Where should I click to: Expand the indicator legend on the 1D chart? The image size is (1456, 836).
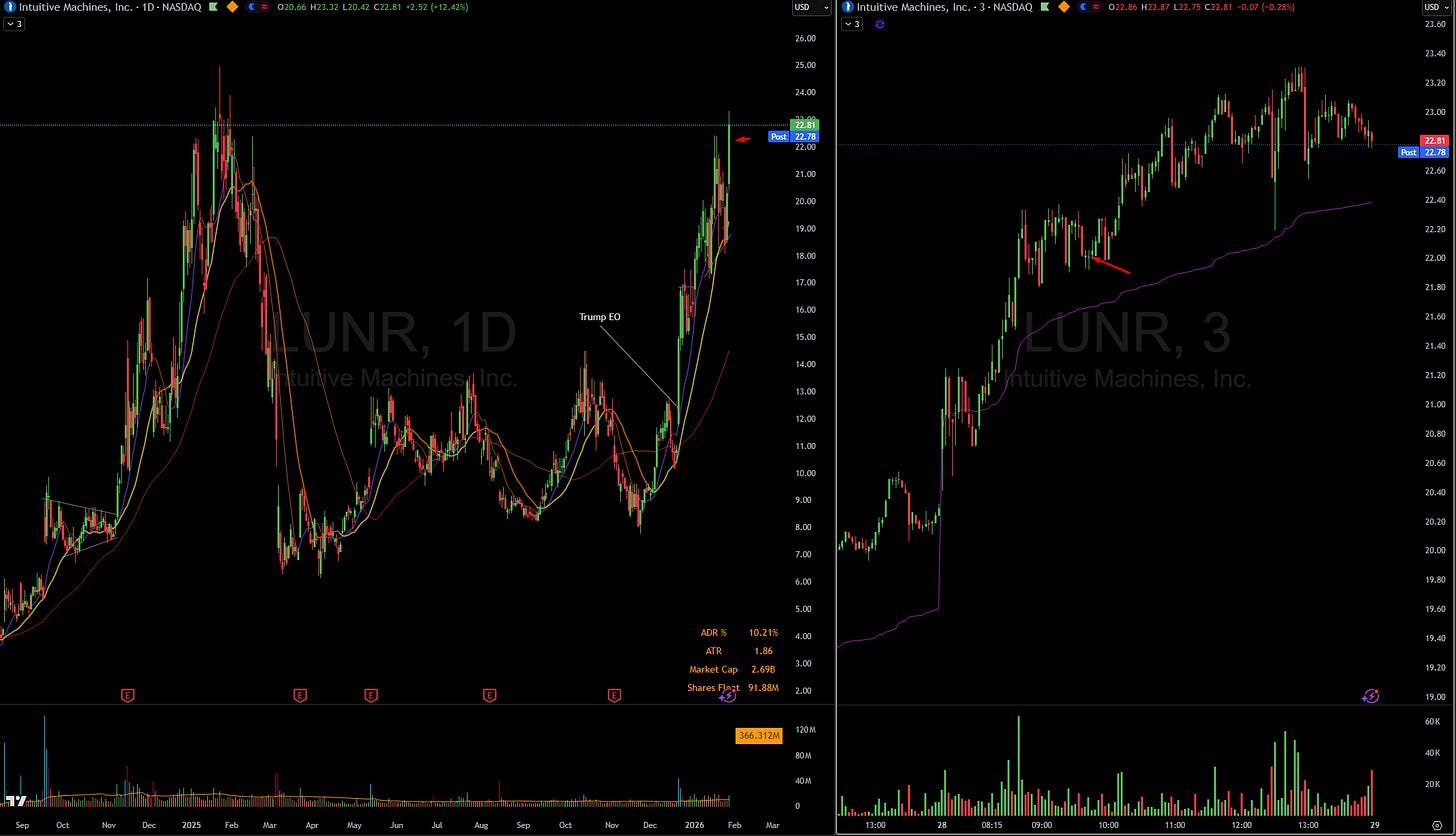click(14, 24)
